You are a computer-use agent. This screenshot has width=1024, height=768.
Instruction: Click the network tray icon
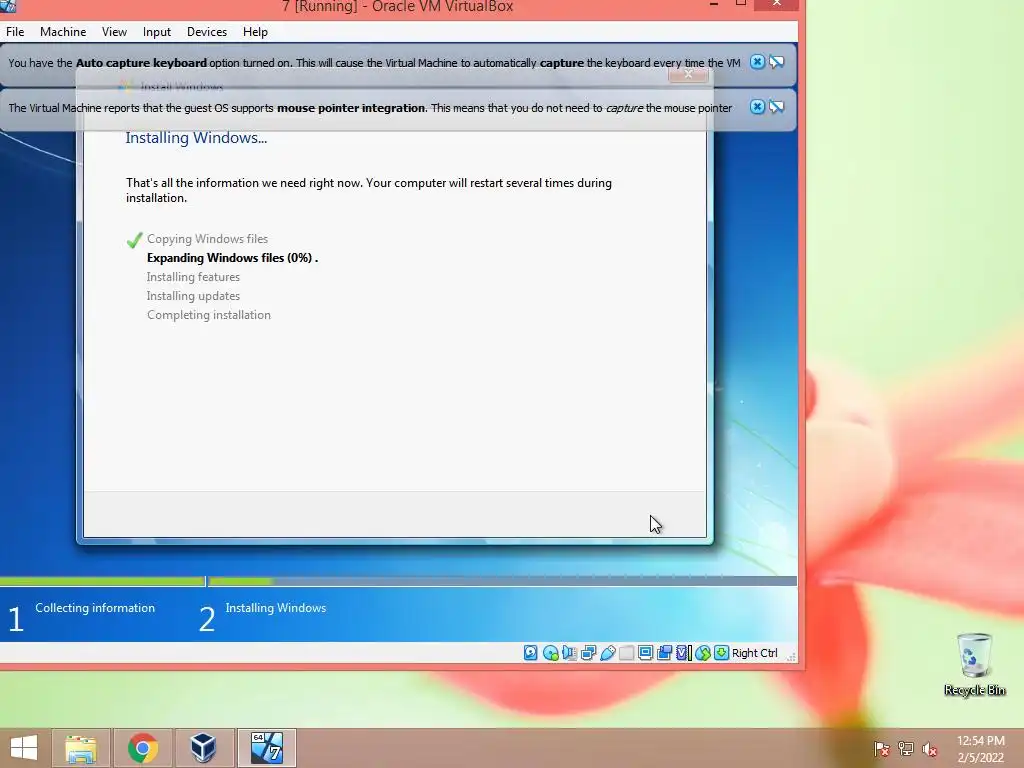click(x=906, y=749)
